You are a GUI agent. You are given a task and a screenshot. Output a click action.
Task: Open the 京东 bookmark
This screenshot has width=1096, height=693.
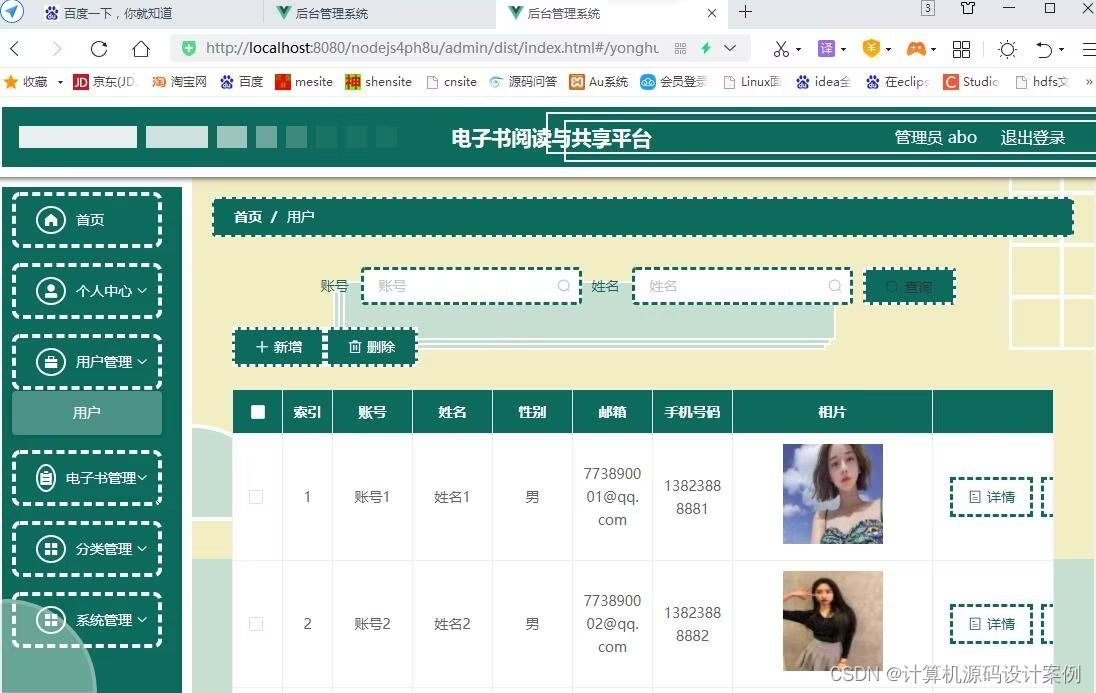coord(104,82)
